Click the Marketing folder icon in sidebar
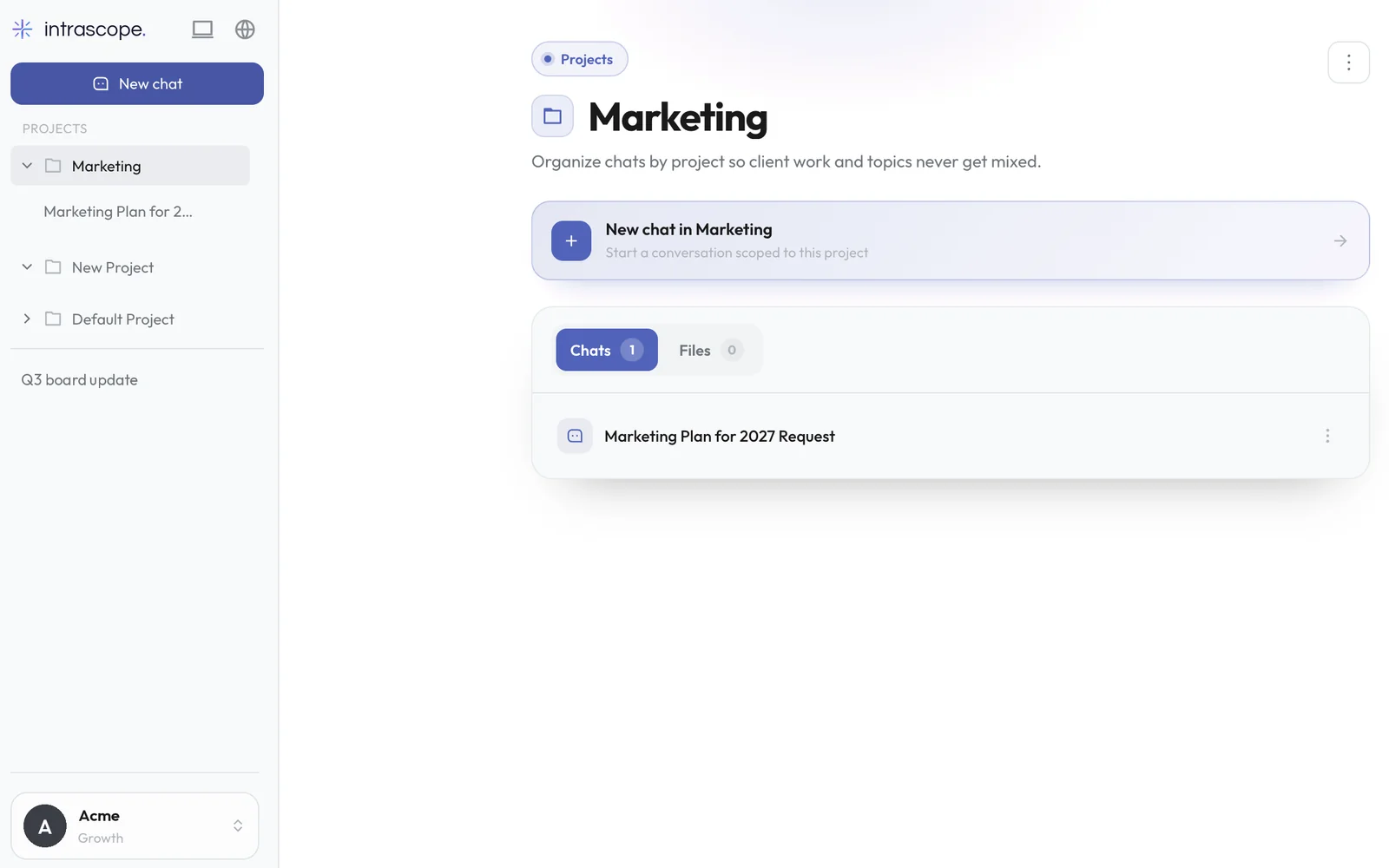This screenshot has height=868, width=1389. (x=53, y=166)
